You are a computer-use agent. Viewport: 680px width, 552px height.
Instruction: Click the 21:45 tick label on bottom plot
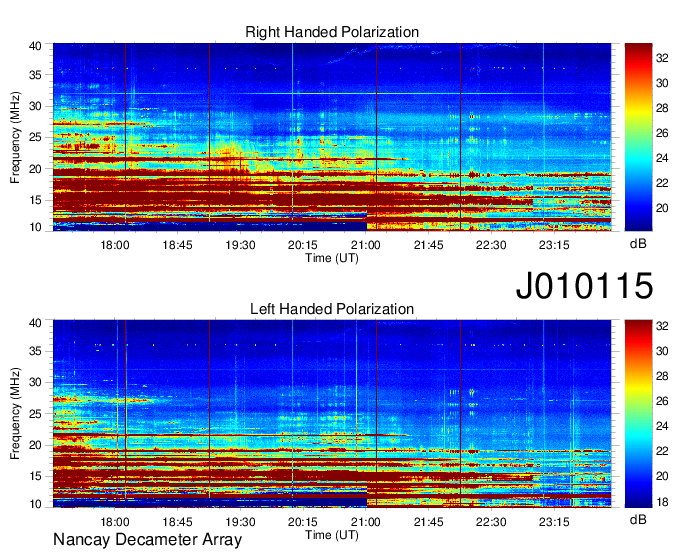[x=428, y=522]
